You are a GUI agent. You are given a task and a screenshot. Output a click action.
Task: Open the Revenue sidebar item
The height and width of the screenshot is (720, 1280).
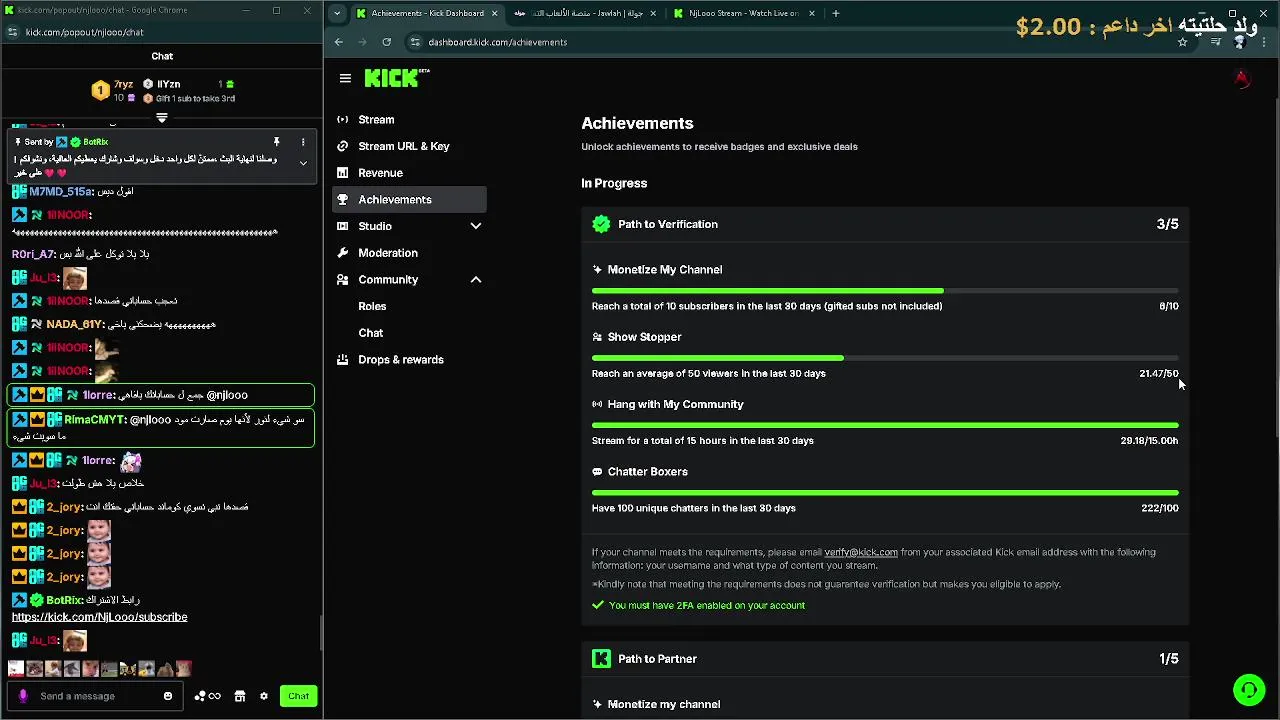[x=380, y=173]
